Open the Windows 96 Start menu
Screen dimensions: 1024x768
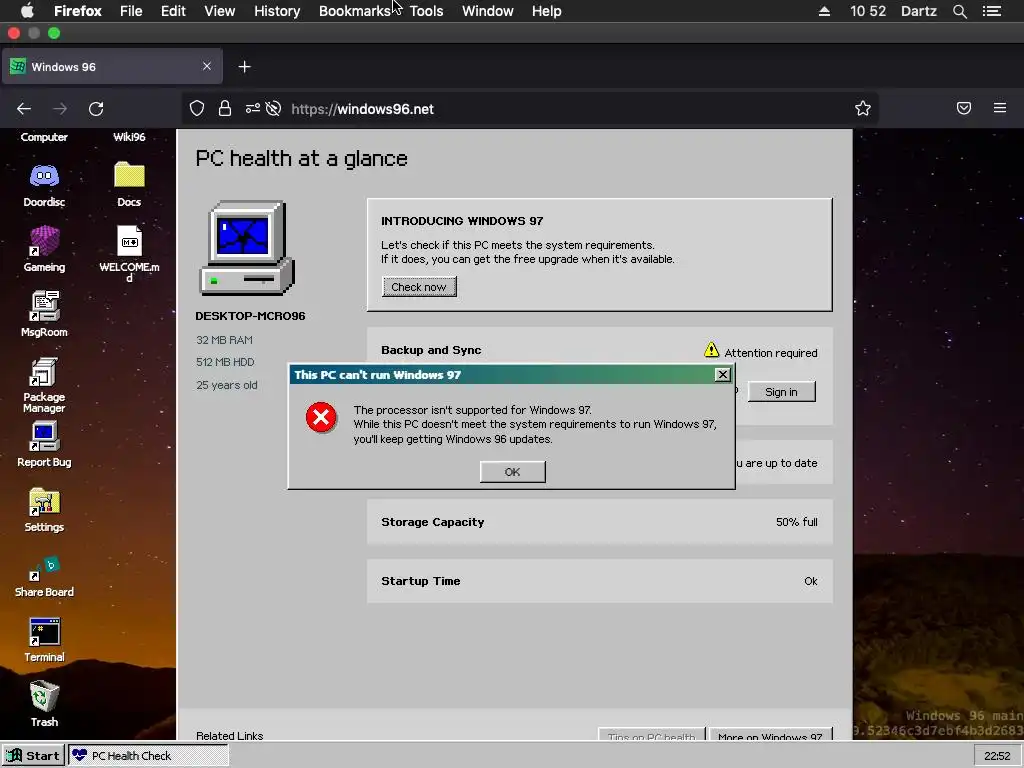click(x=33, y=756)
